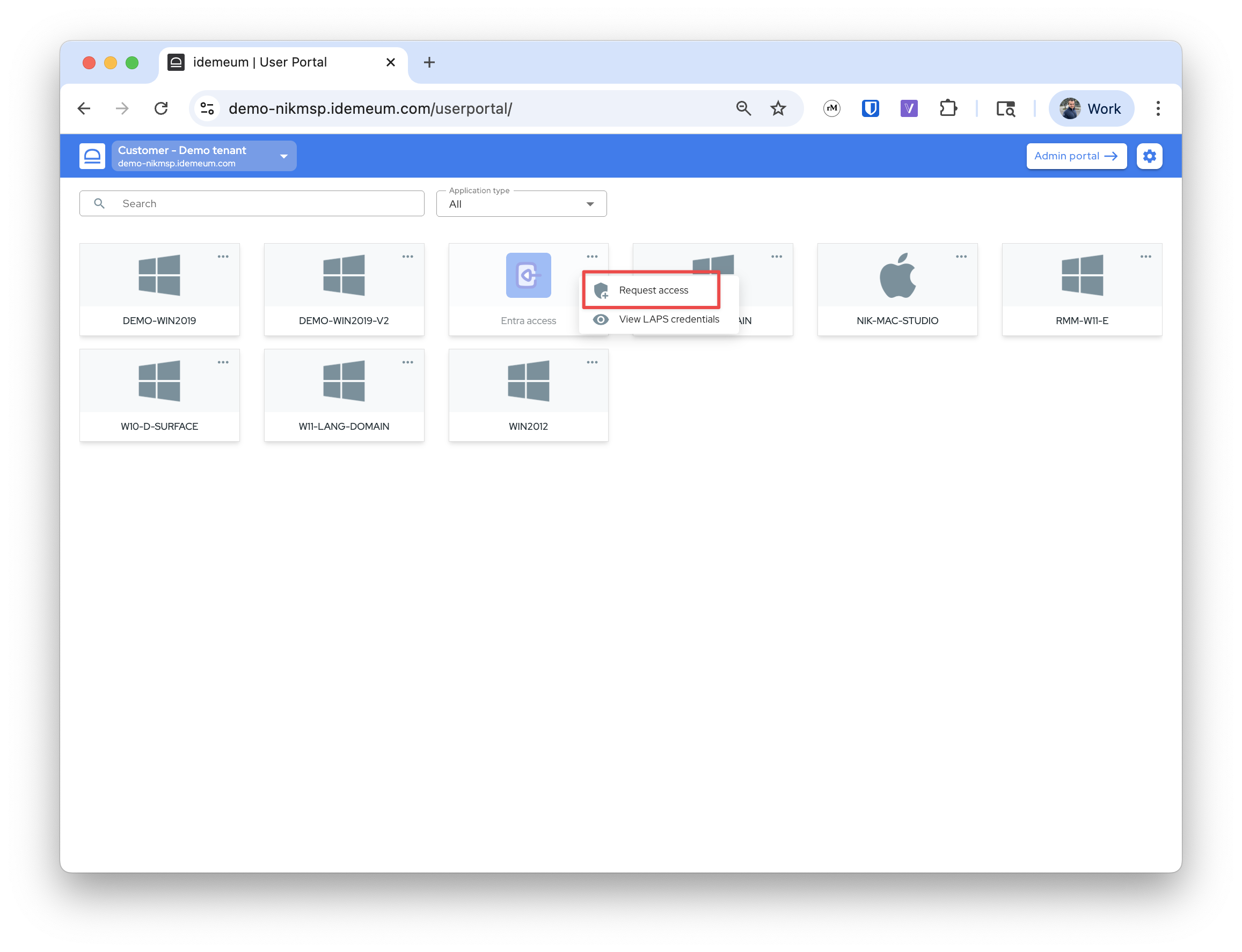
Task: Click into the Search field
Action: click(x=252, y=203)
